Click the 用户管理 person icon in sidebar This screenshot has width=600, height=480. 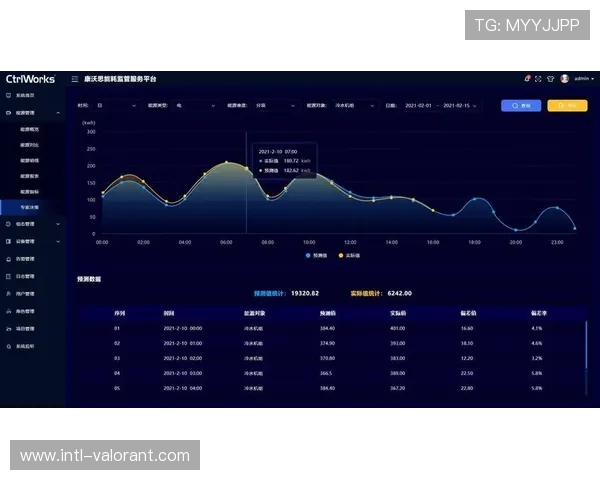9,294
